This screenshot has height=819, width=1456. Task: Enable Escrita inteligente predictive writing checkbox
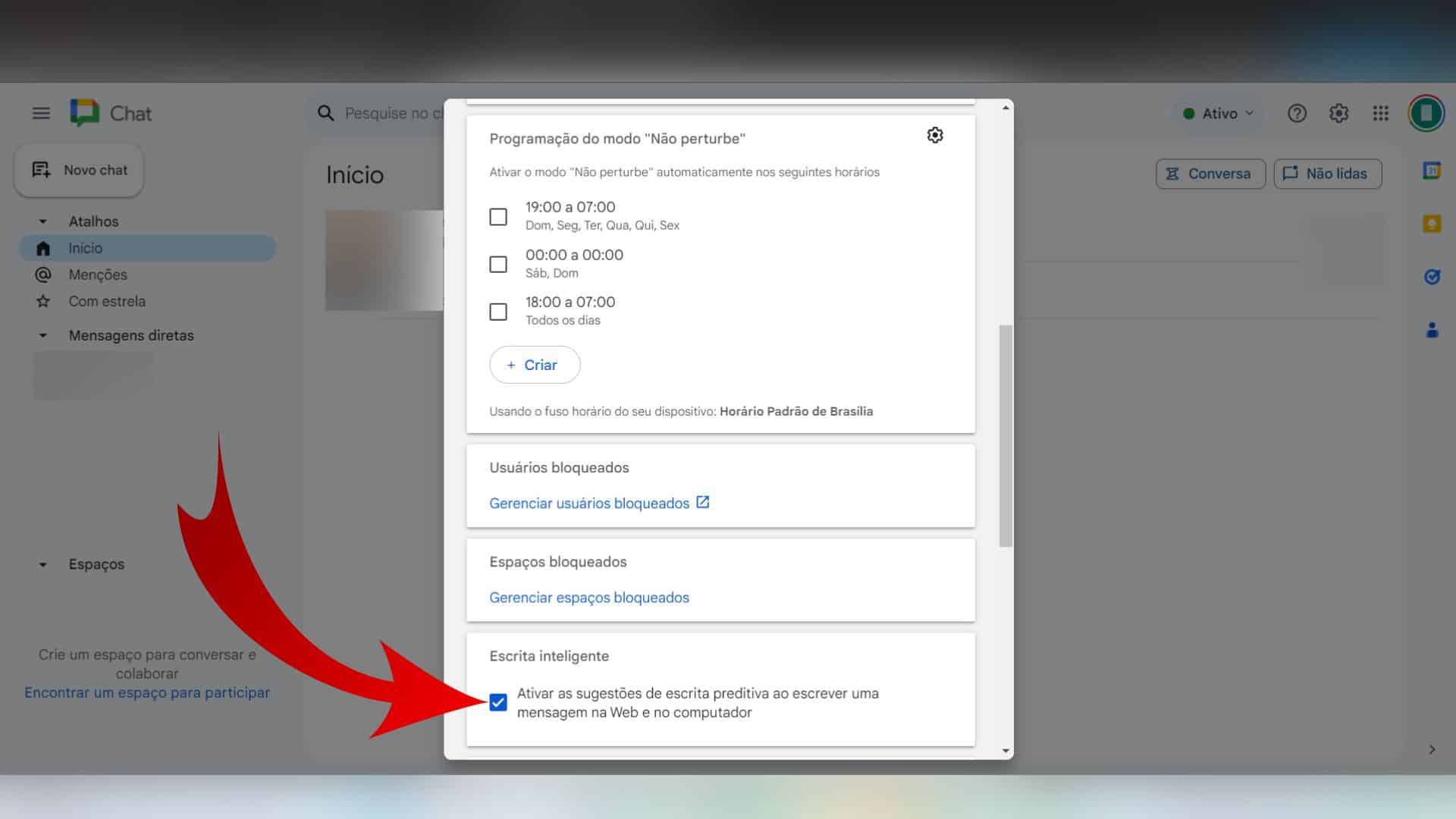[x=498, y=702]
